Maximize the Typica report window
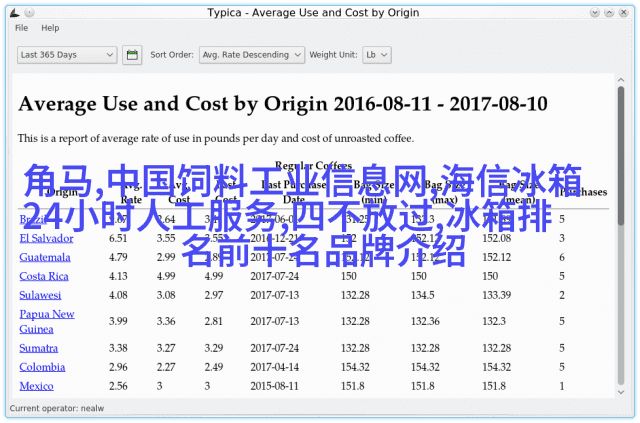Image resolution: width=640 pixels, height=423 pixels. 609,12
